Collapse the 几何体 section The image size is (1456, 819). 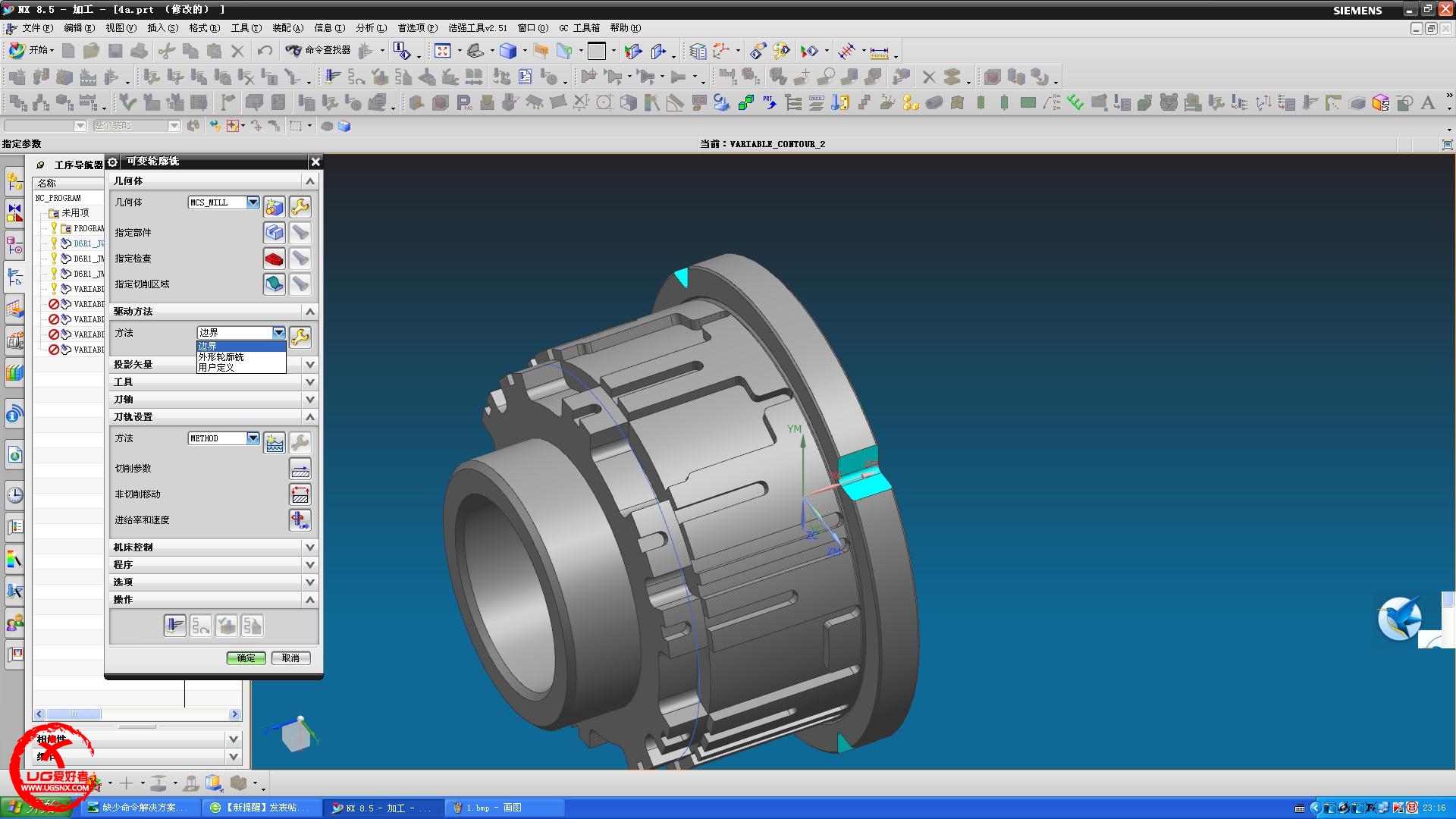[x=309, y=180]
